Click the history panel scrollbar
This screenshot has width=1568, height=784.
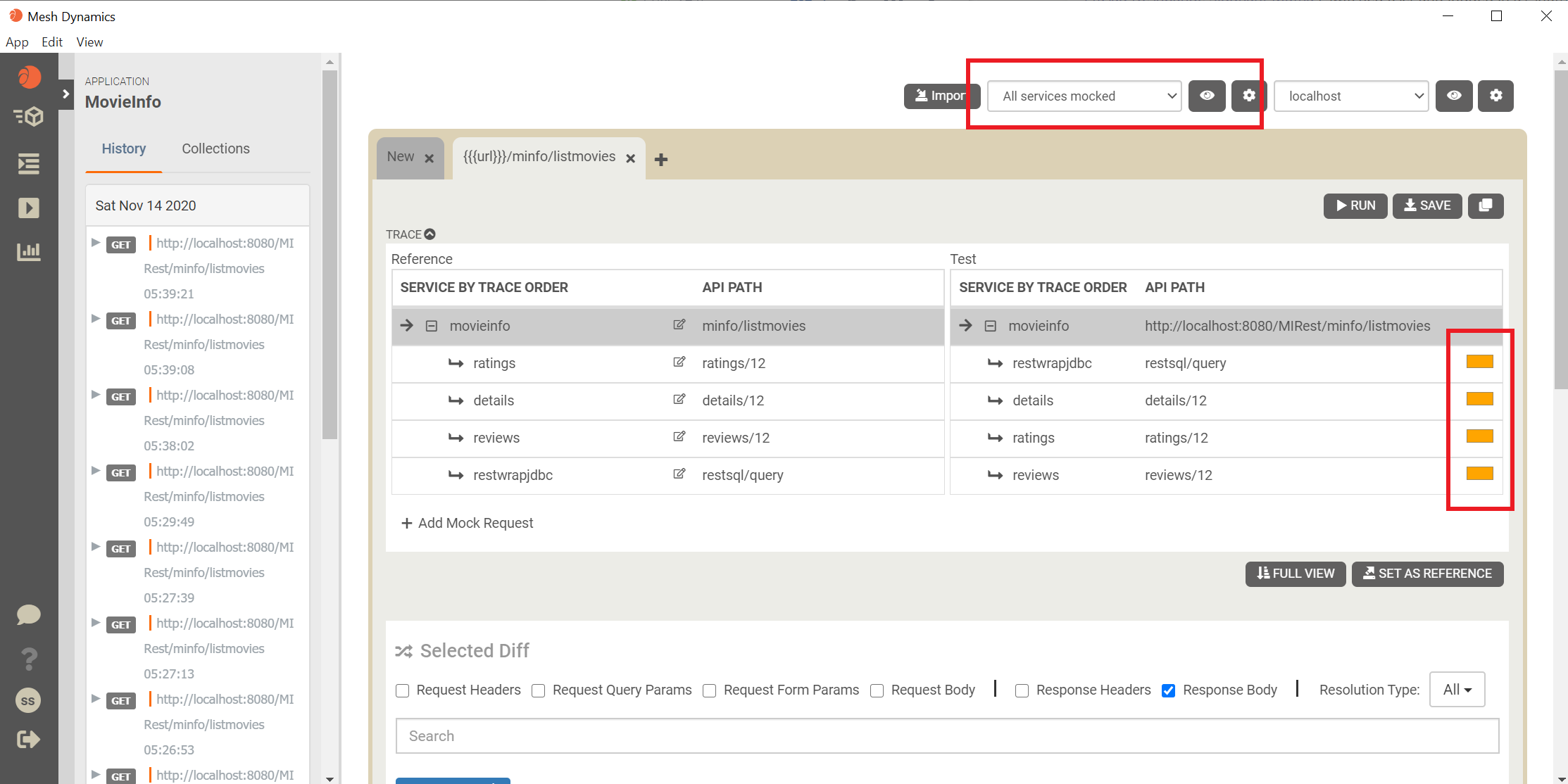[x=330, y=253]
